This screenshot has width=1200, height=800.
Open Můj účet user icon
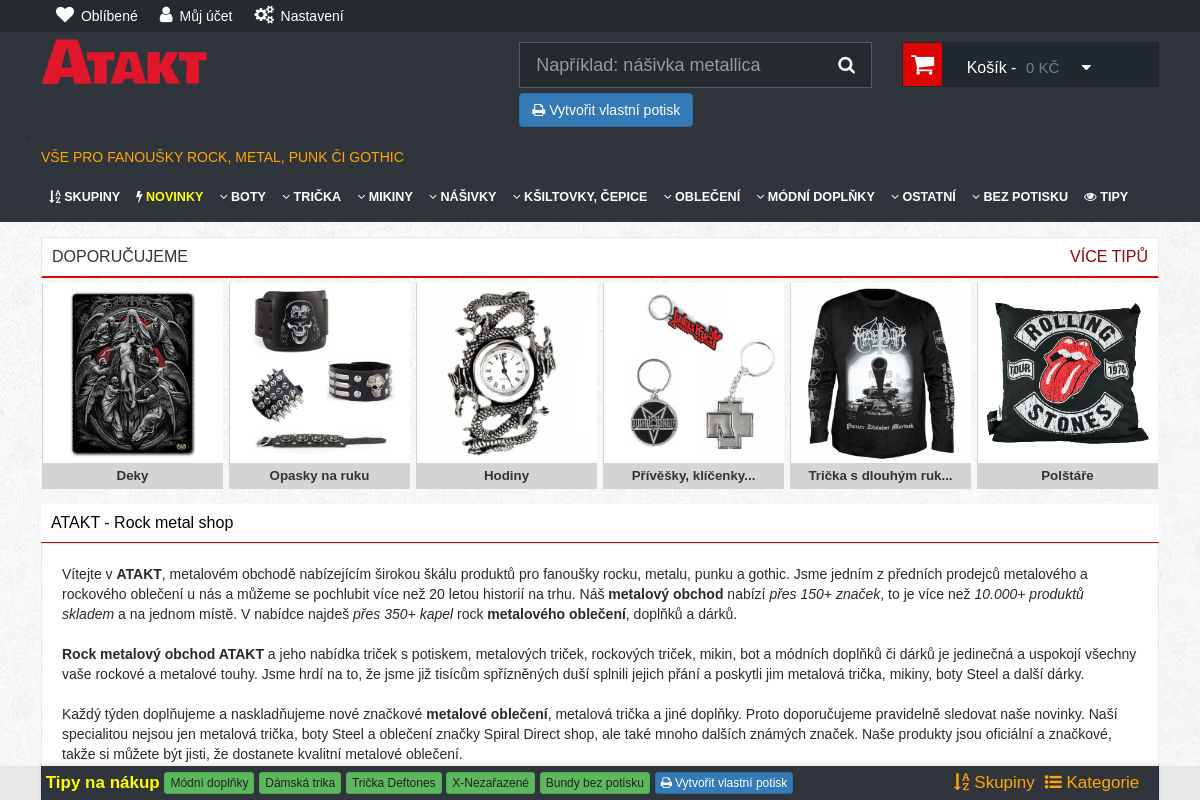(x=166, y=15)
